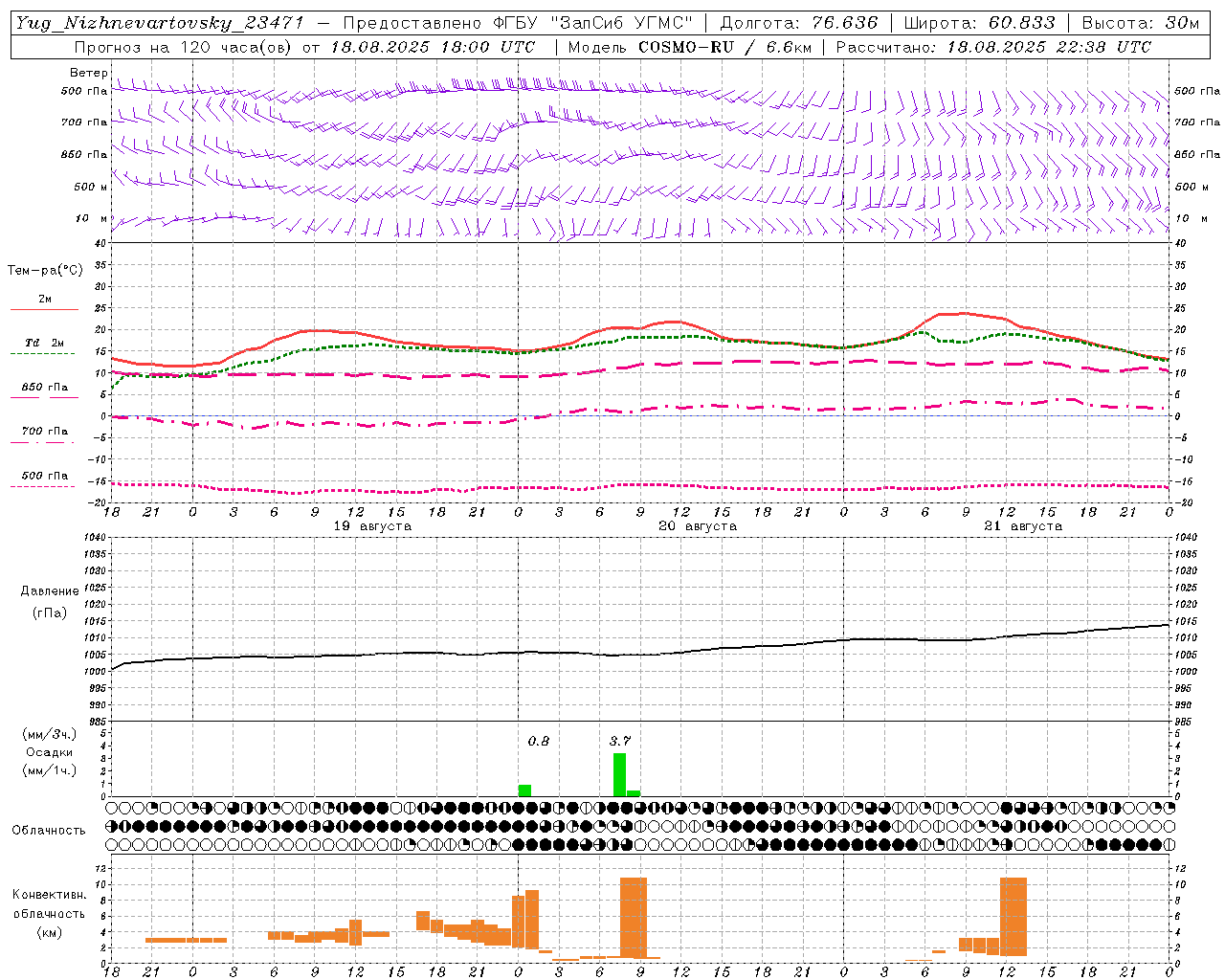Click the '10 м' wind level label on left
The image size is (1225, 980).
(x=92, y=218)
